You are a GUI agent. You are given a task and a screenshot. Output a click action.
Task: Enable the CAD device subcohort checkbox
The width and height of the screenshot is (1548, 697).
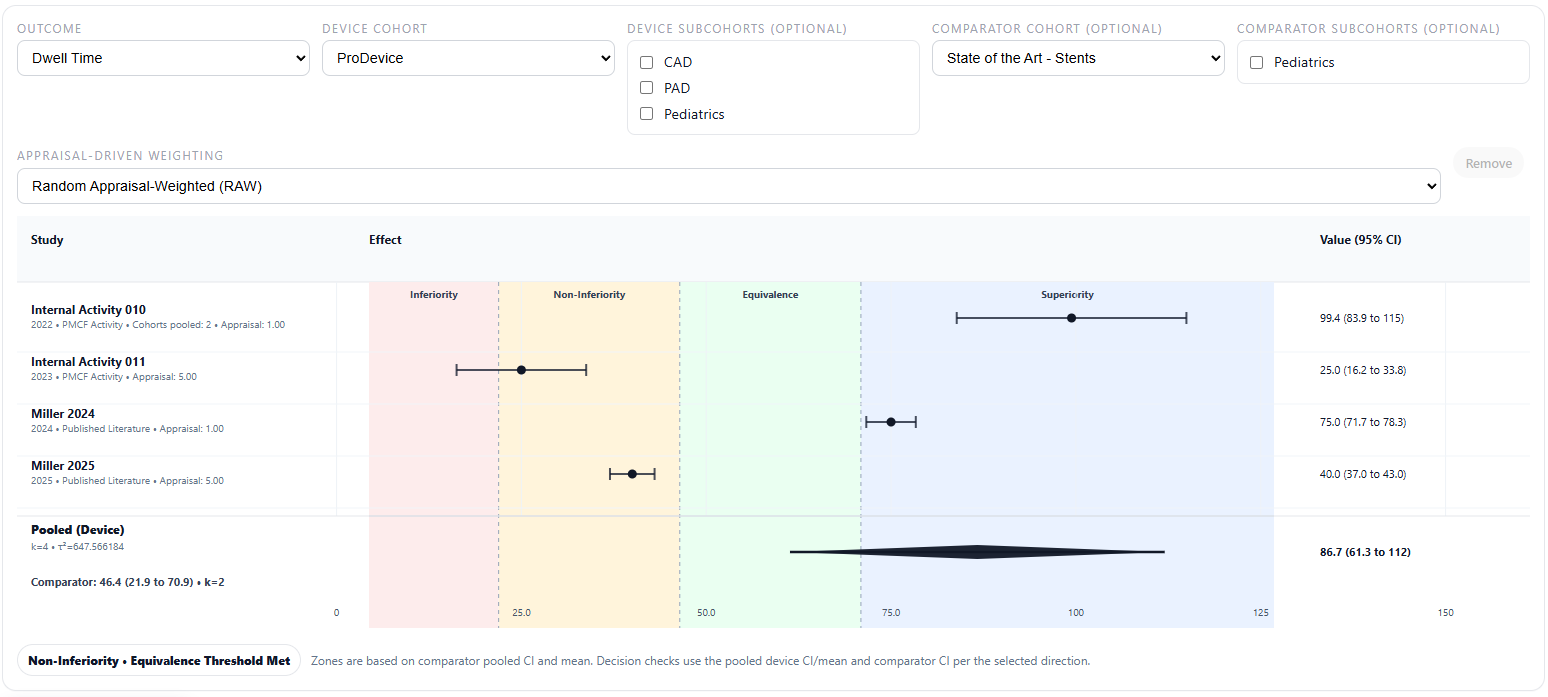click(x=646, y=62)
